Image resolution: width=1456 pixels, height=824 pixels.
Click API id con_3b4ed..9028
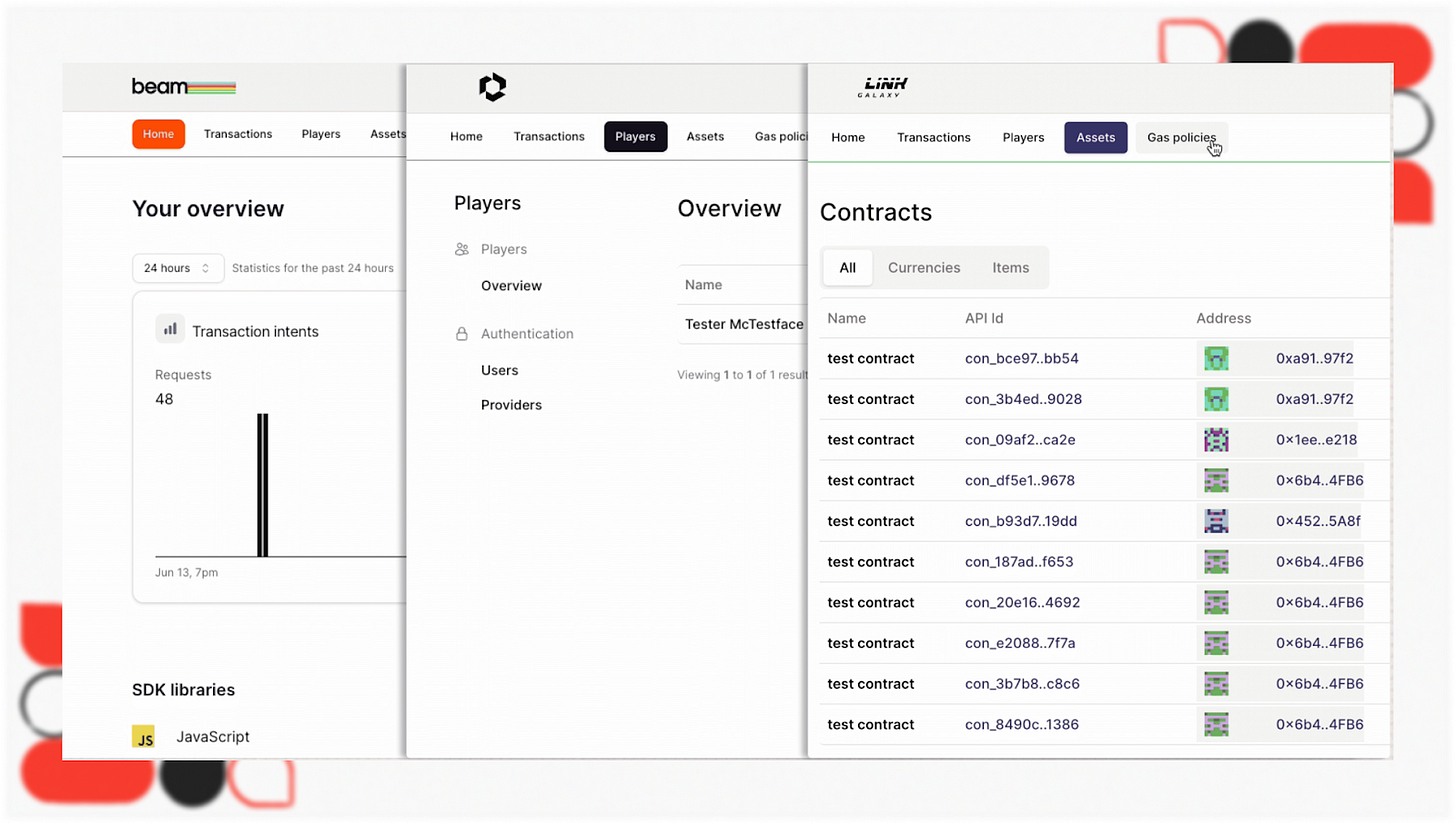click(1024, 399)
